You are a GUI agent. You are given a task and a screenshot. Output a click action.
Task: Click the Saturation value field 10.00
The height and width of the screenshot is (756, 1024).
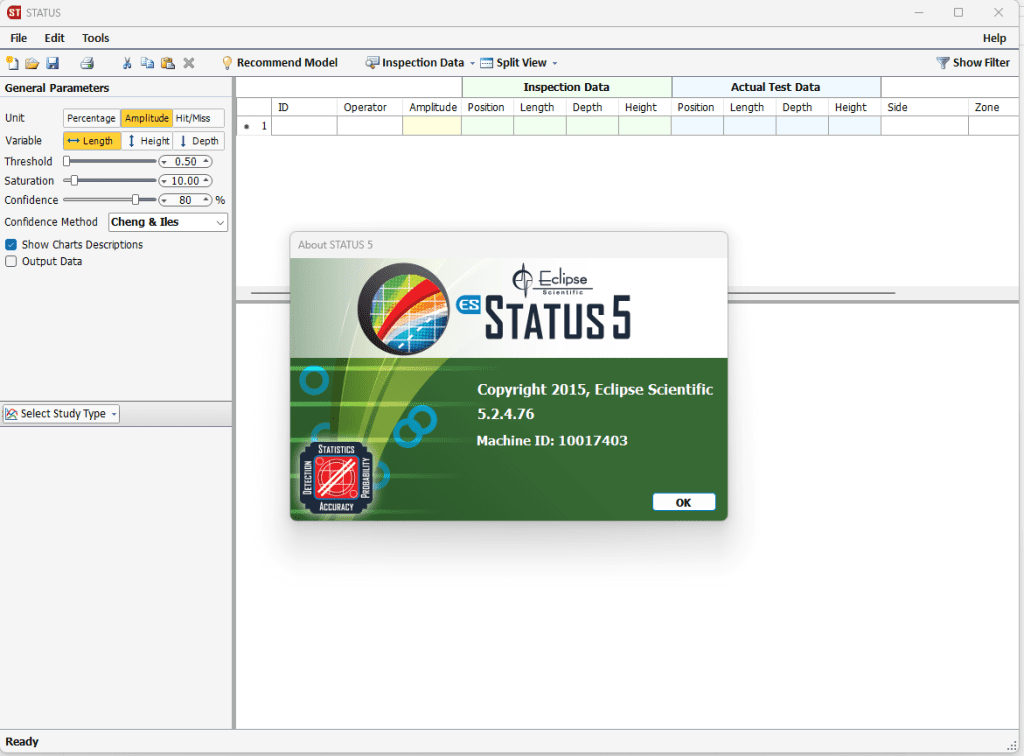coord(185,181)
